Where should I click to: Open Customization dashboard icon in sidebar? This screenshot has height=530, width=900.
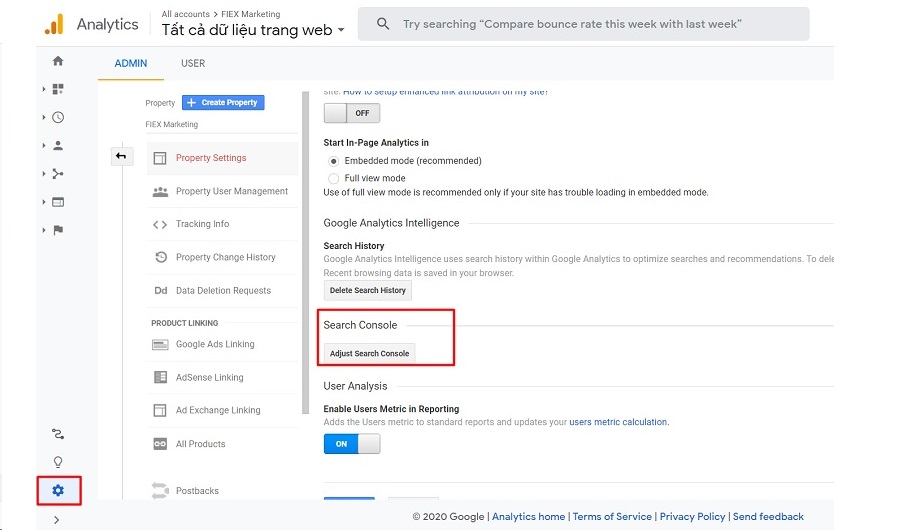58,89
